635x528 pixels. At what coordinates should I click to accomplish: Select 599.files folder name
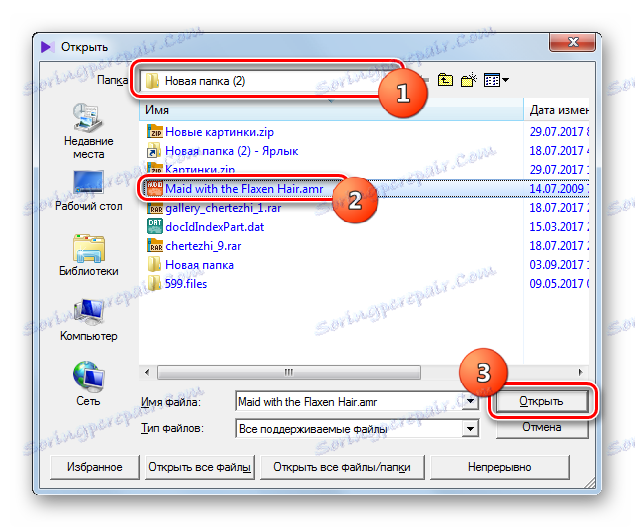[x=185, y=284]
